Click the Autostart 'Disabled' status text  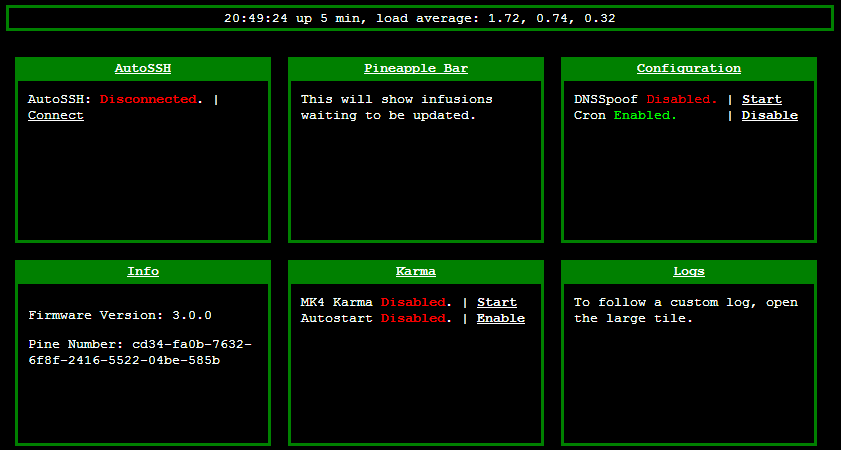tap(413, 318)
